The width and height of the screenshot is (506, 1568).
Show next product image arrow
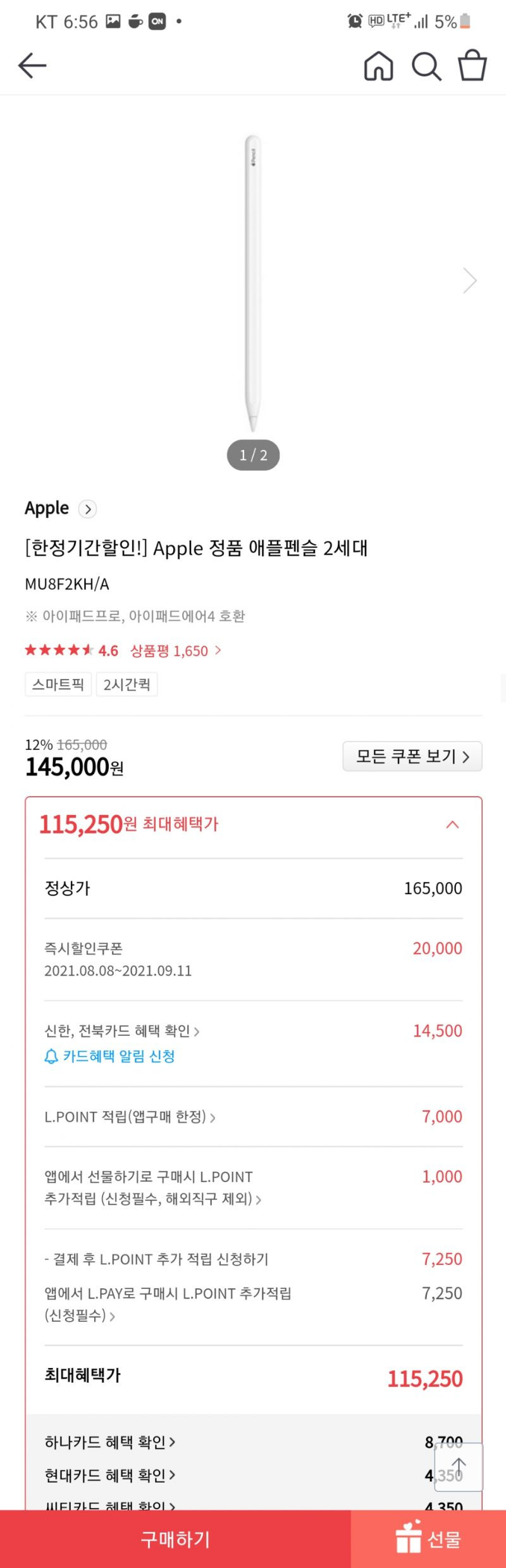(469, 280)
